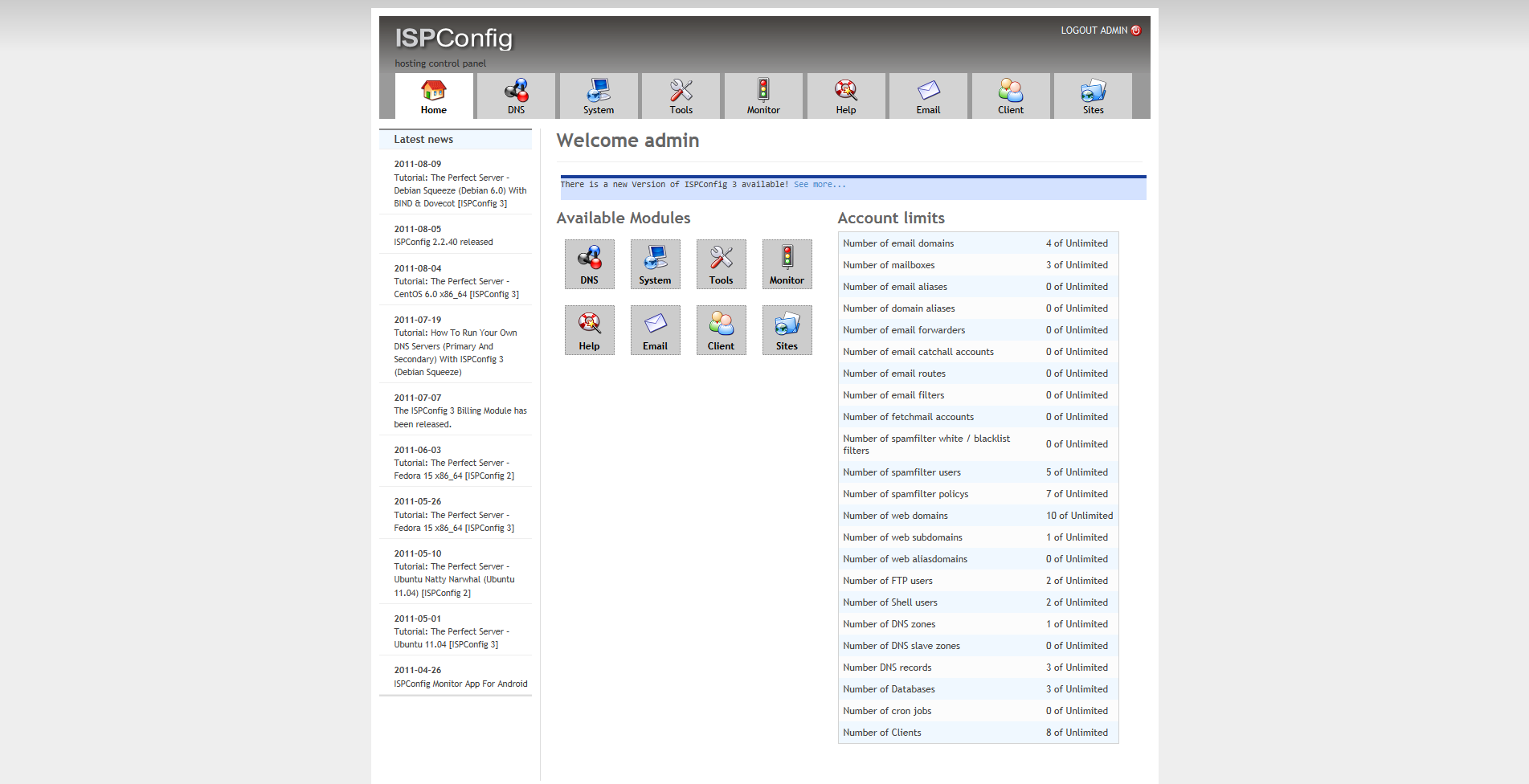
Task: Click the red logout power icon
Action: click(x=1136, y=31)
